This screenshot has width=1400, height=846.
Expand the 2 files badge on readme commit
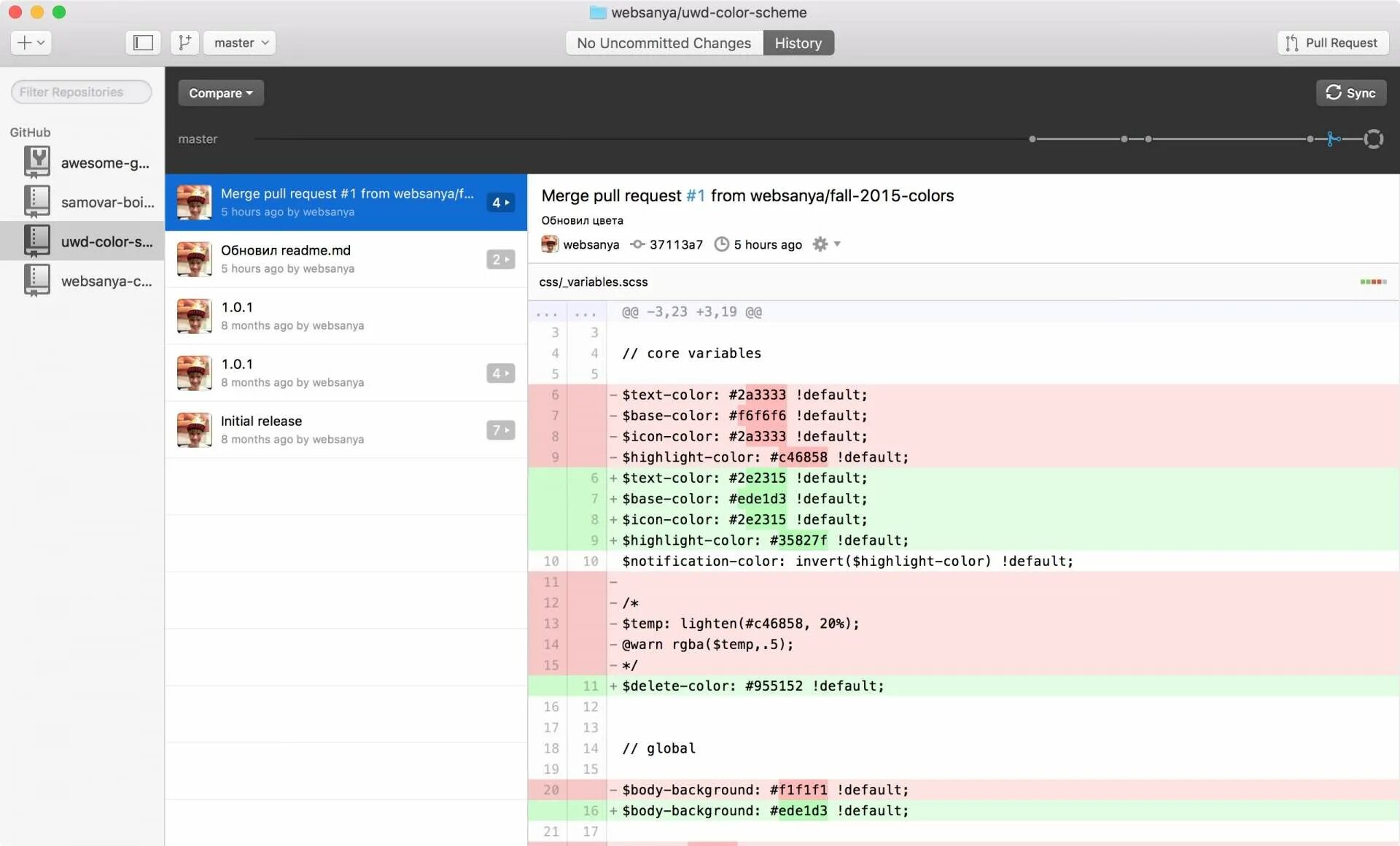tap(500, 260)
